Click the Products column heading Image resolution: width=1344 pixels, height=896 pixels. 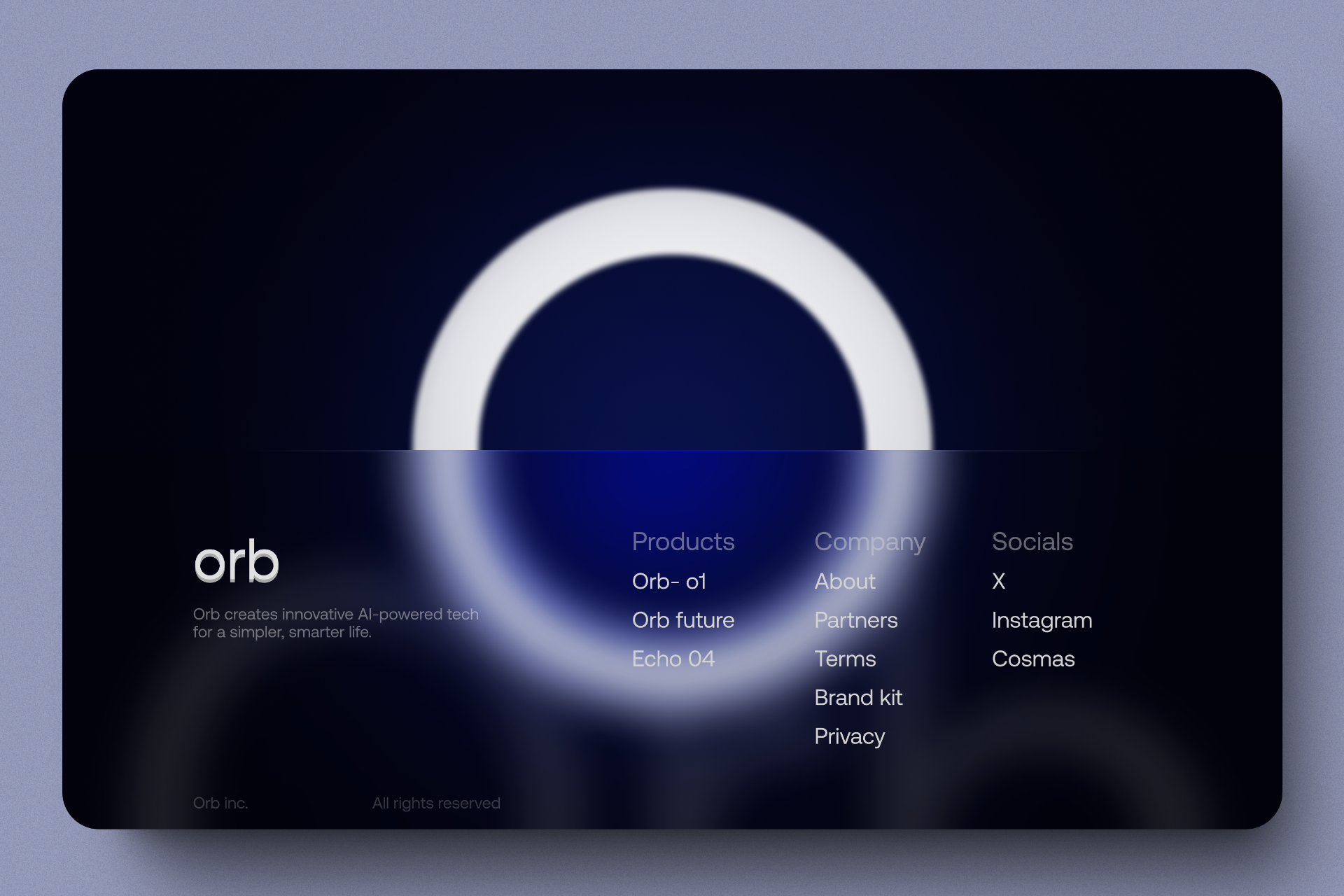[683, 541]
